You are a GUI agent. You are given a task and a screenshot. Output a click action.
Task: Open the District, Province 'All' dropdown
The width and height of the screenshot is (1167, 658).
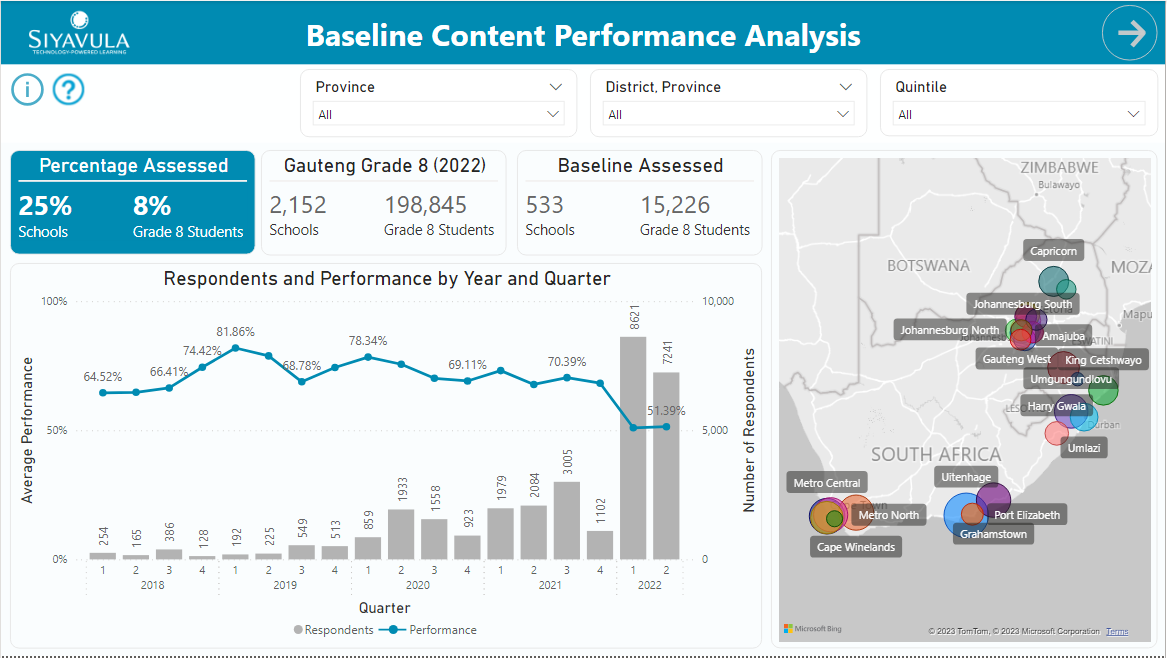tap(728, 114)
